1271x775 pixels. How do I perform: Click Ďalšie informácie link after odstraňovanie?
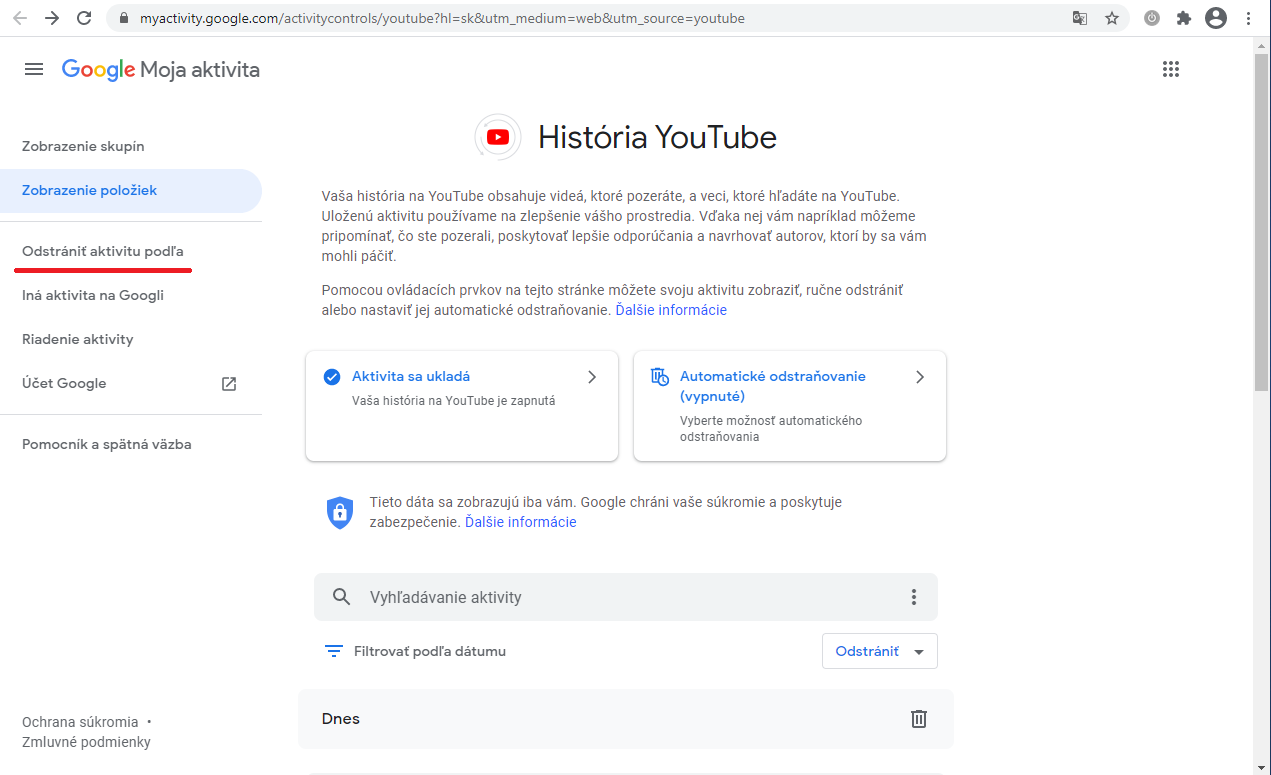pyautogui.click(x=671, y=310)
